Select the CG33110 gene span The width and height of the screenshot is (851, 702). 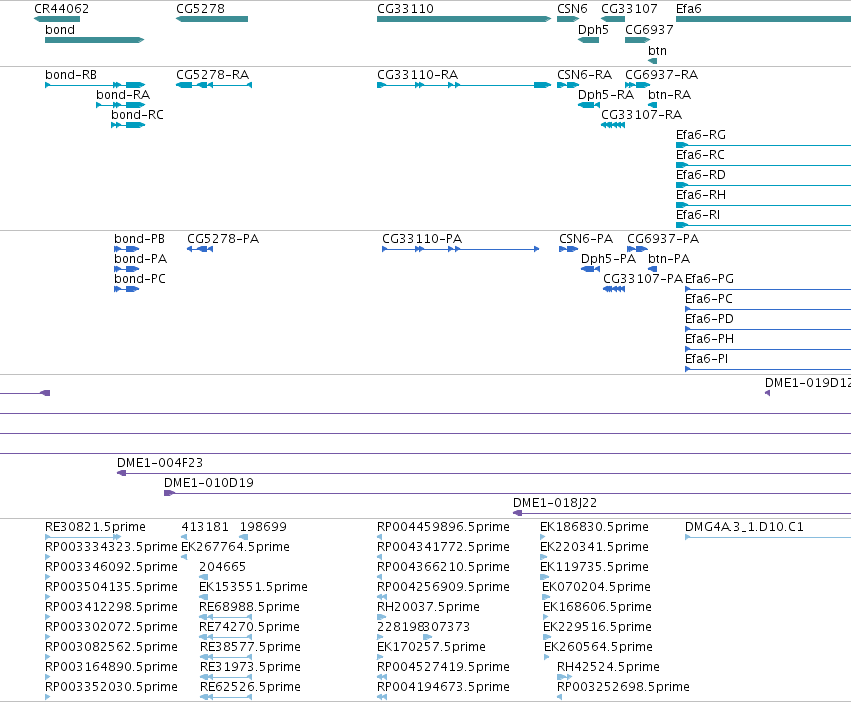pos(464,19)
